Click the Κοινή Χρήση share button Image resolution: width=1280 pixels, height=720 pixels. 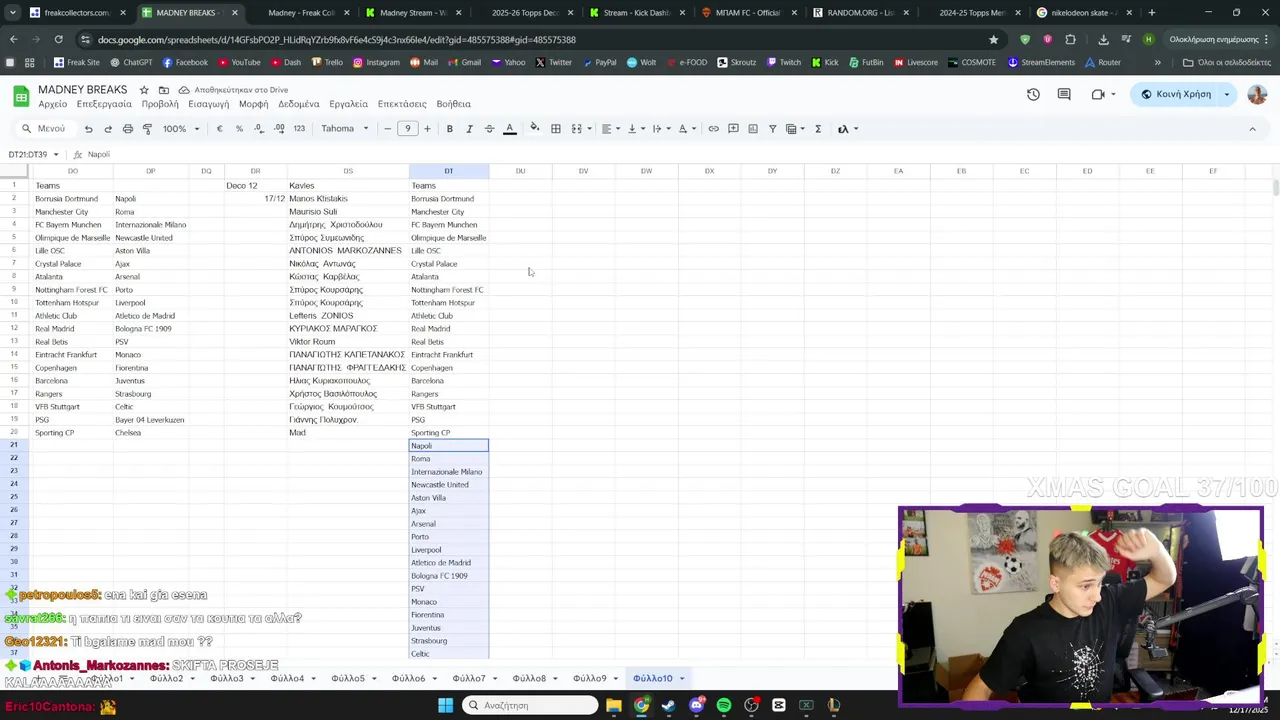1175,94
